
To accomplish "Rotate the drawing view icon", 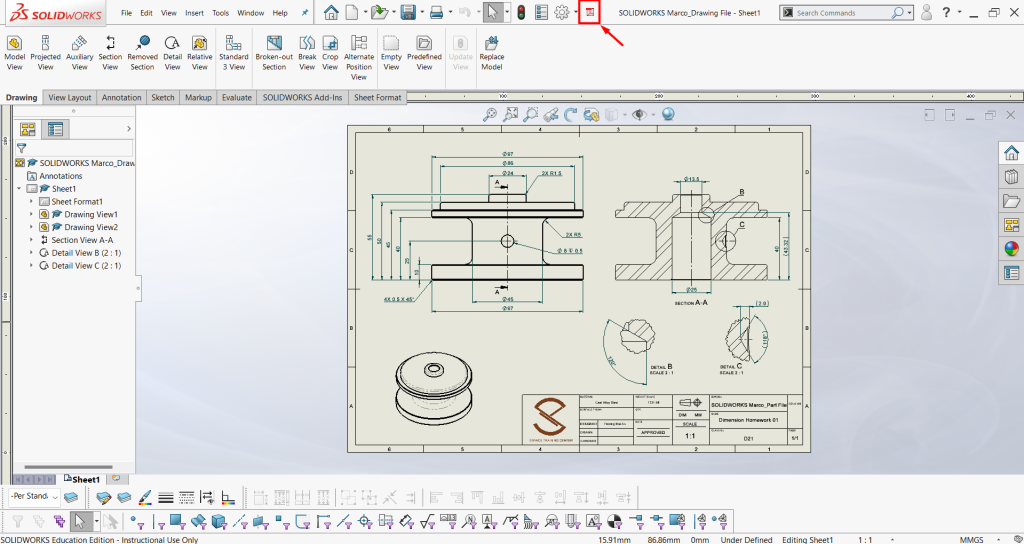I will [x=571, y=115].
